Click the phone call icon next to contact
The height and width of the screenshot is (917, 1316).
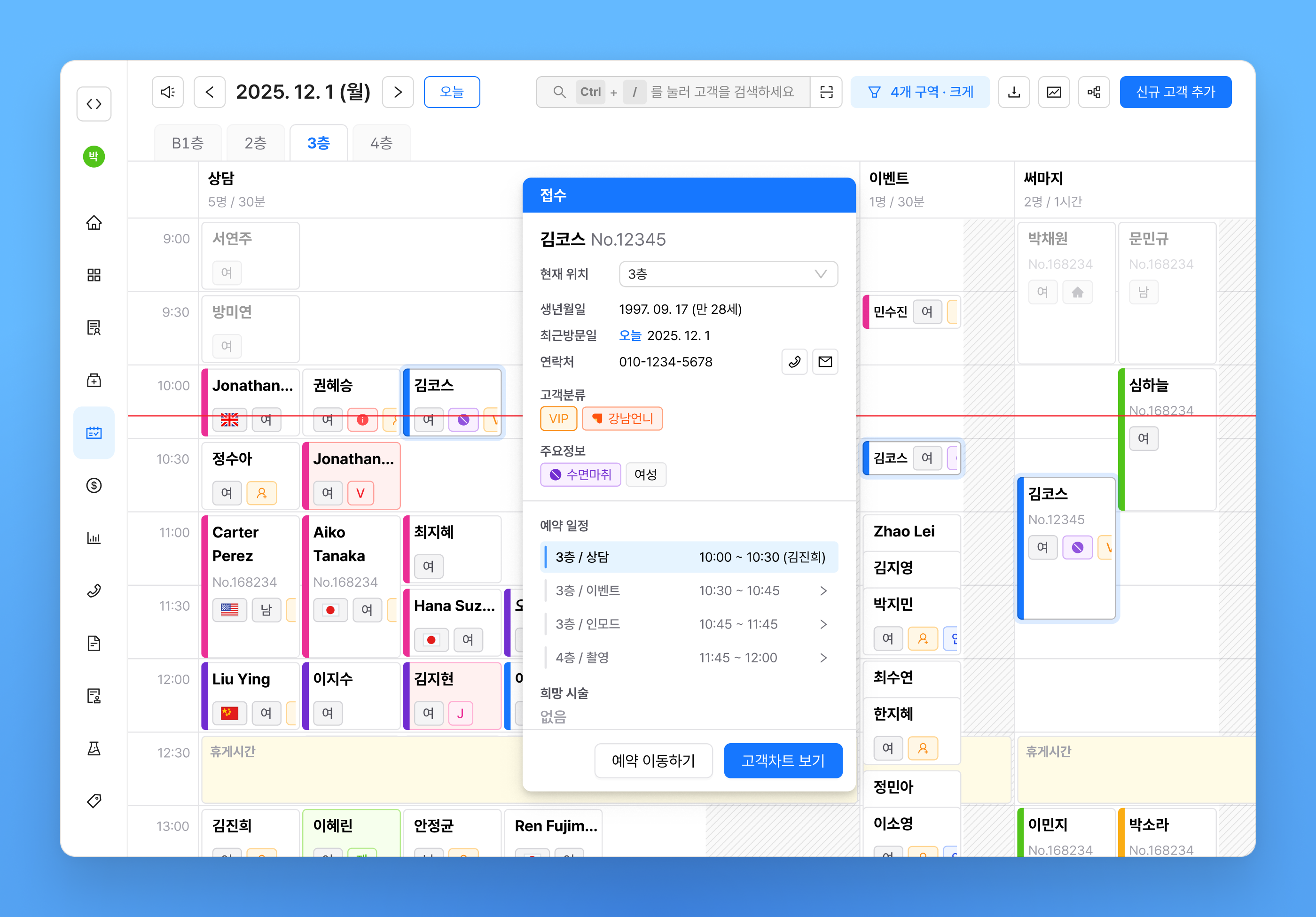point(794,361)
